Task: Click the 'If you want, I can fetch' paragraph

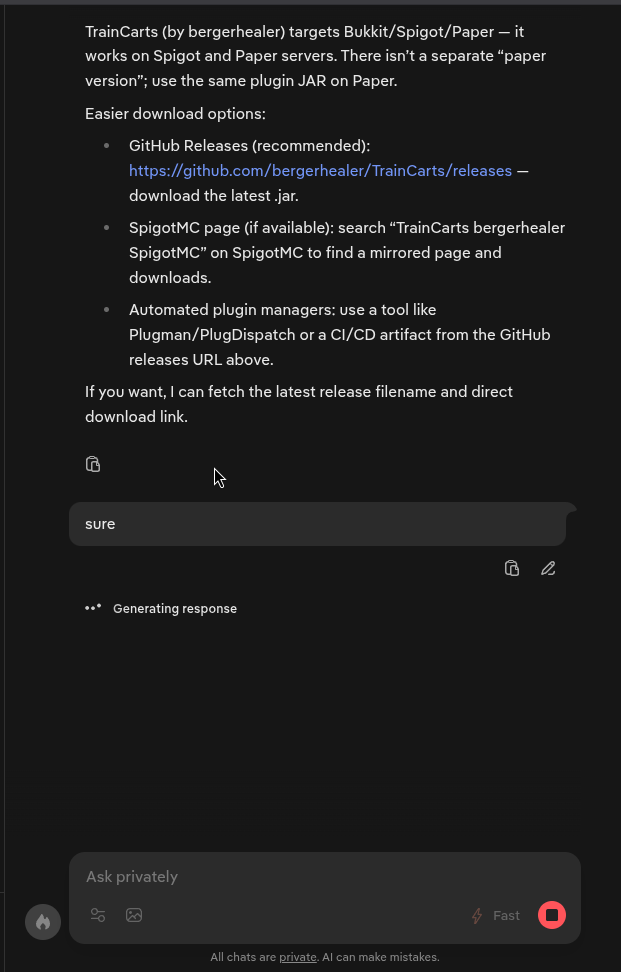Action: (298, 404)
